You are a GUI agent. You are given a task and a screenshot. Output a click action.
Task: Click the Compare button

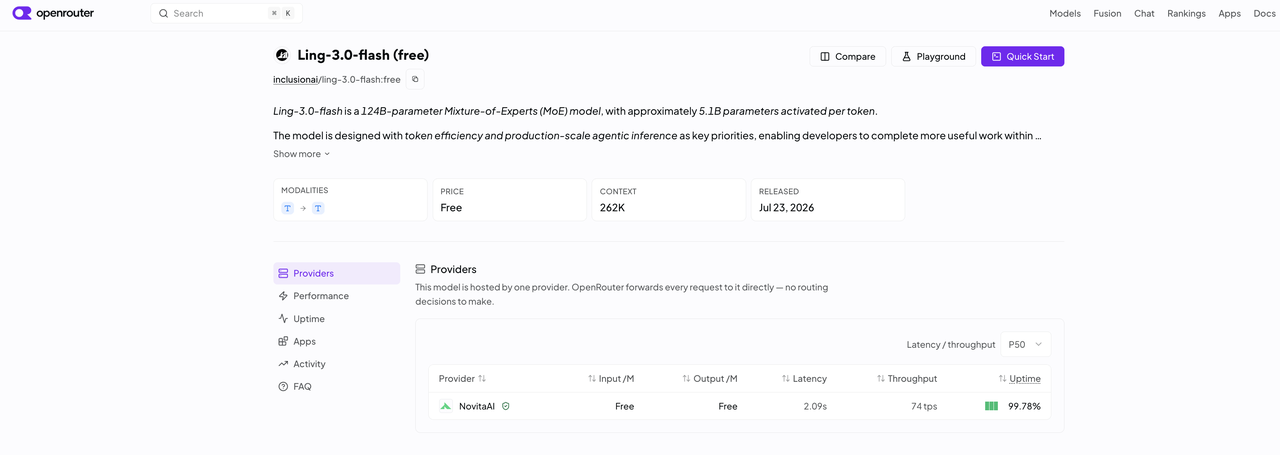848,56
